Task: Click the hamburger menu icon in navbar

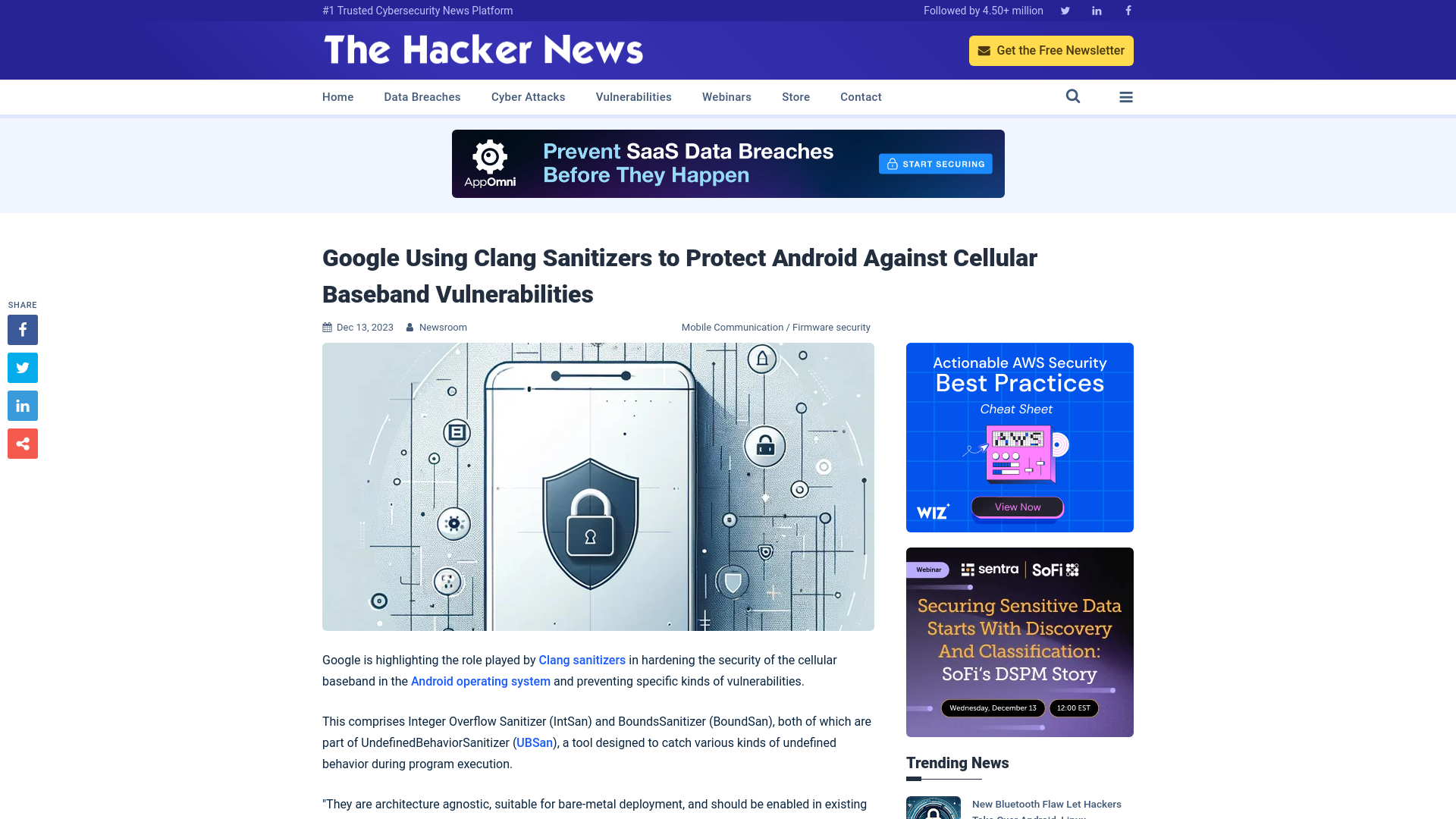Action: pos(1126,97)
